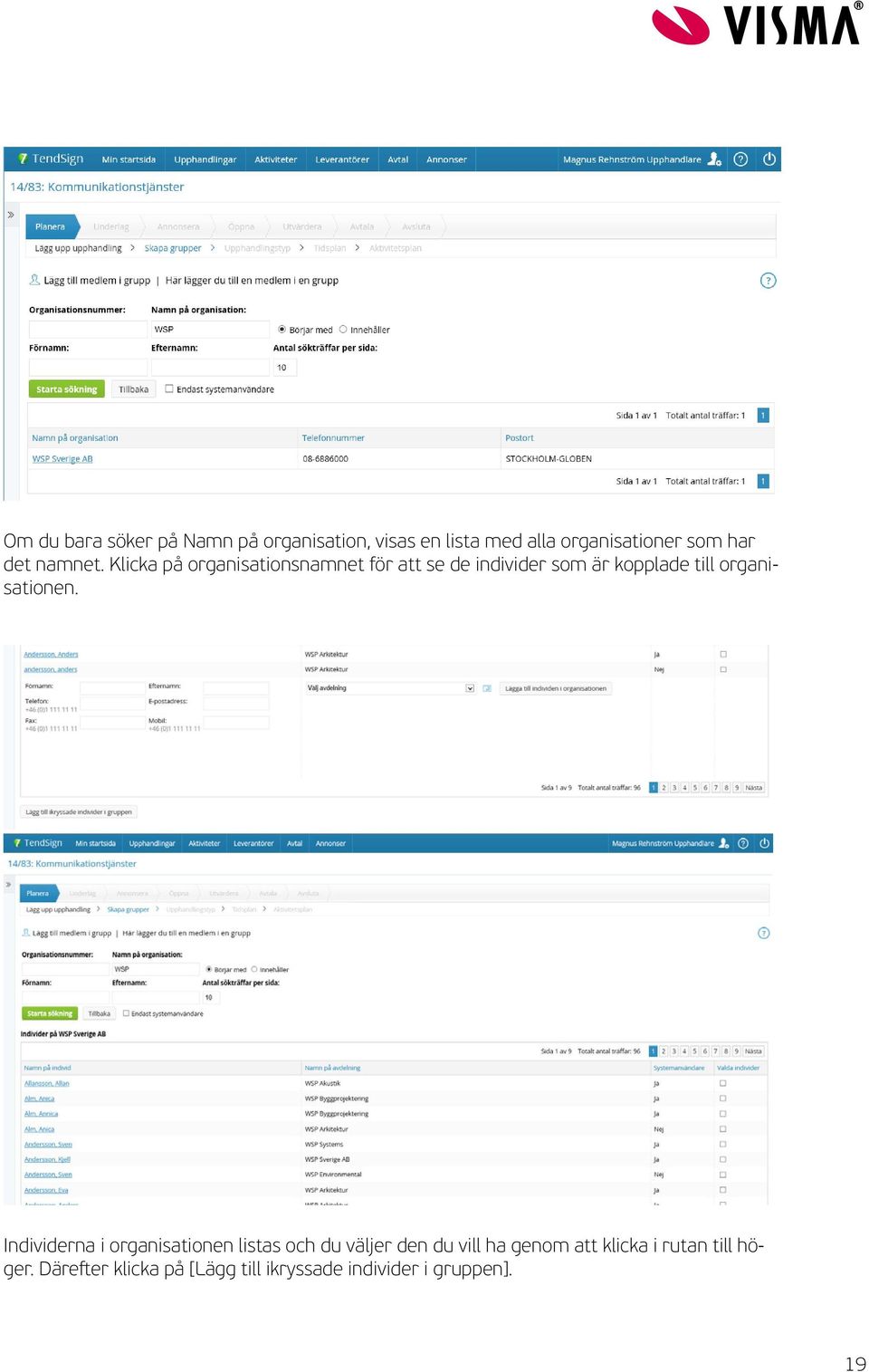Click round help icon right of group heading, bottom screenshot
The height and width of the screenshot is (1372, 869).
(x=764, y=933)
